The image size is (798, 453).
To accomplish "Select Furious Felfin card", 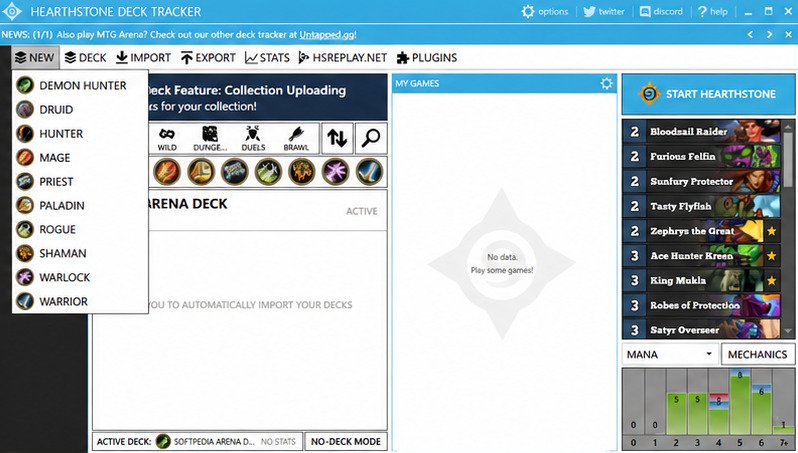I will pyautogui.click(x=702, y=156).
